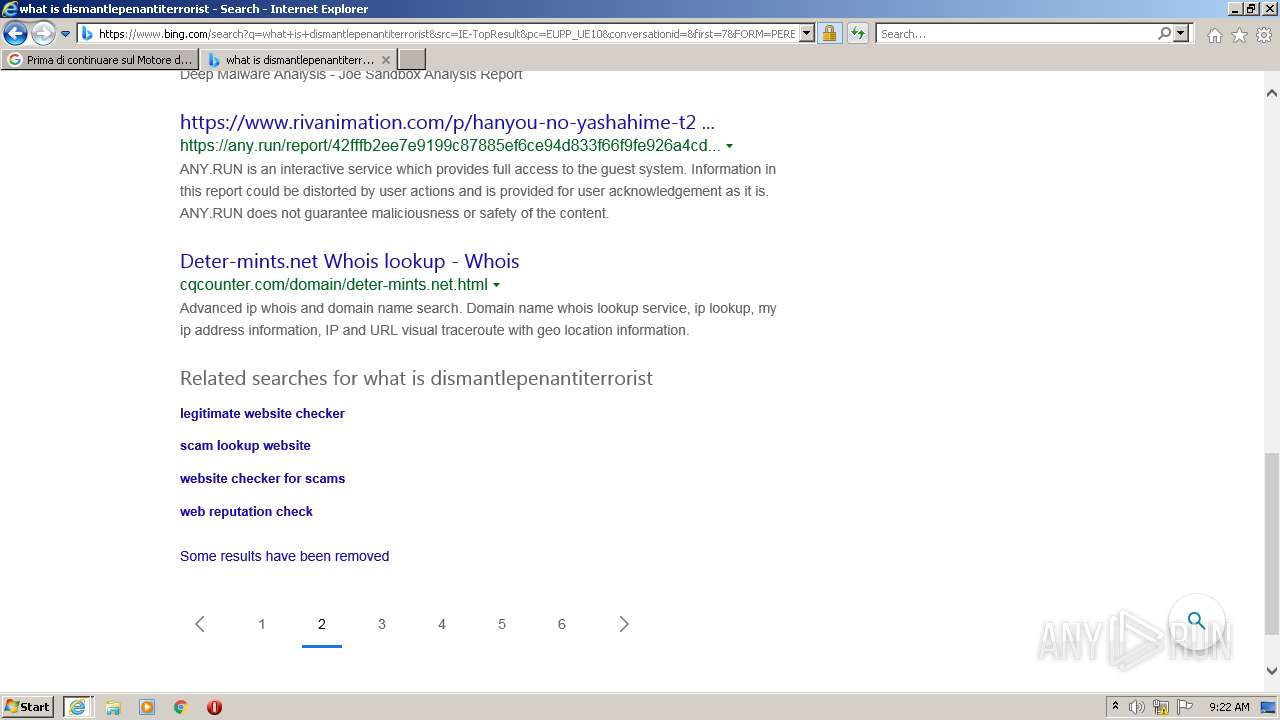Open the network tray icon
The image size is (1280, 720).
[x=1161, y=707]
